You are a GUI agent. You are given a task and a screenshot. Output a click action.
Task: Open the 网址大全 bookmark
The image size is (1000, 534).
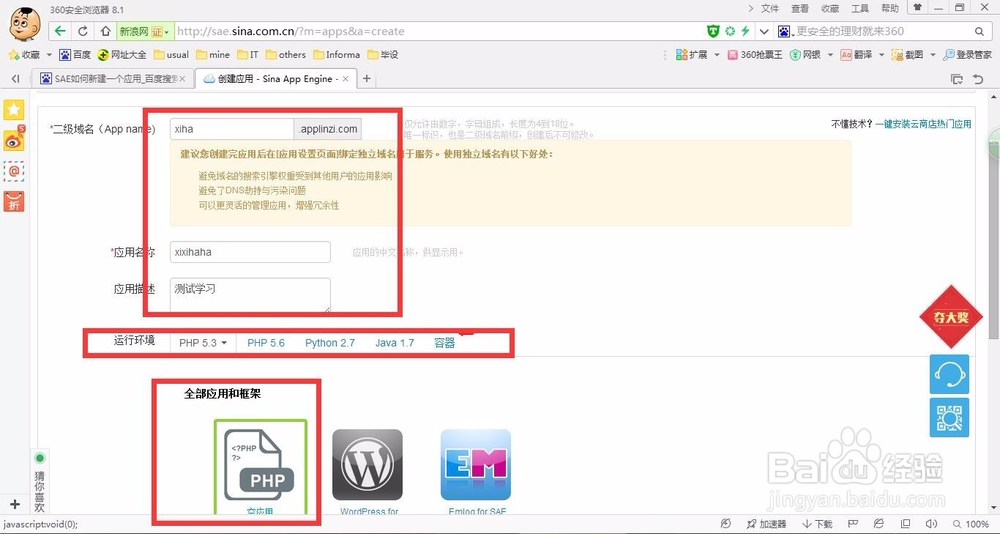click(x=122, y=55)
